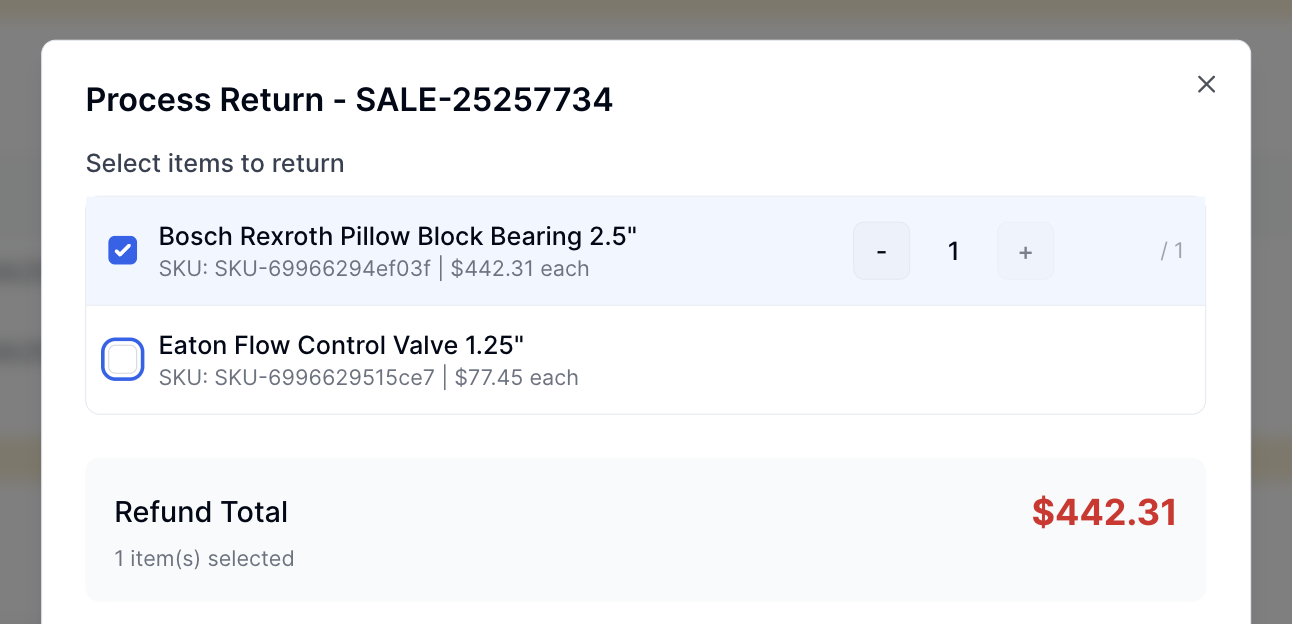The width and height of the screenshot is (1292, 624).
Task: Decrease return quantity with minus button
Action: (881, 251)
